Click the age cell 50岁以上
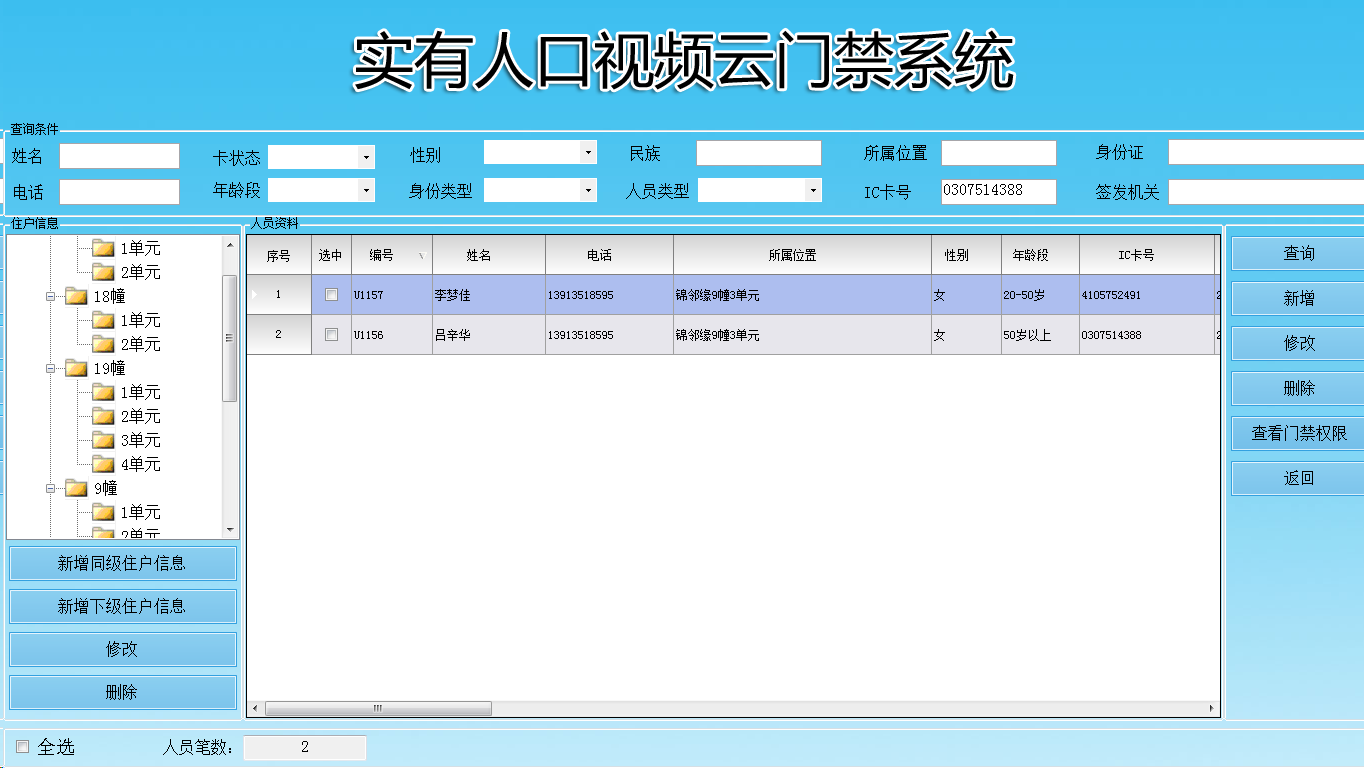Viewport: 1364px width, 768px height. click(1040, 335)
